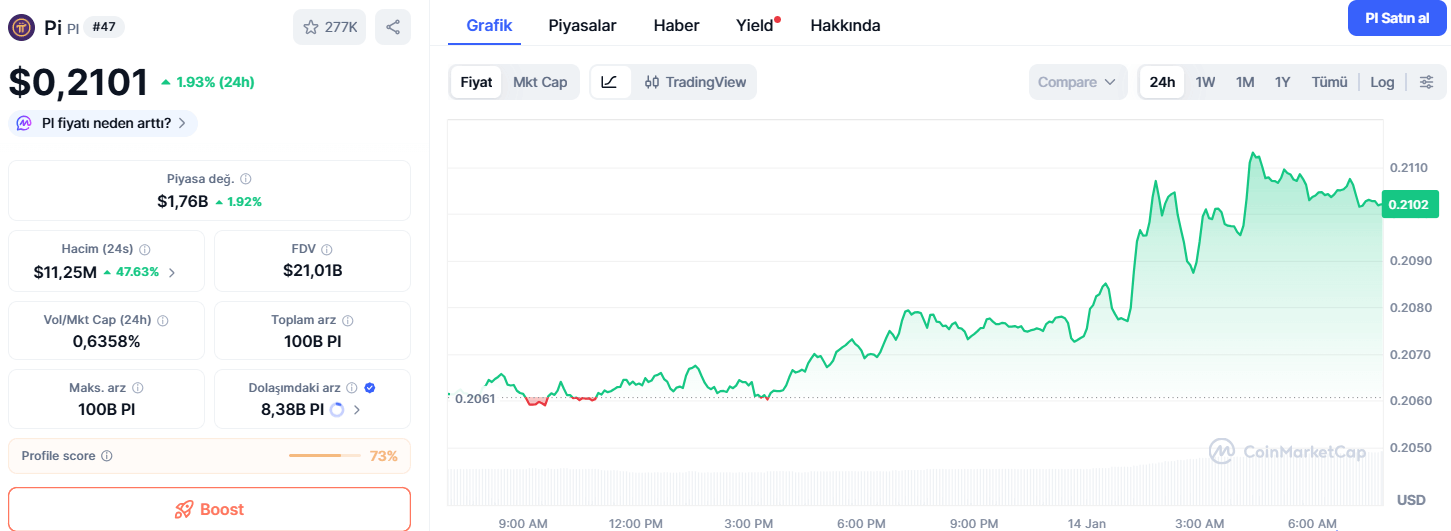Image resolution: width=1451 pixels, height=531 pixels.
Task: Click the #47 rank badge
Action: [x=104, y=27]
